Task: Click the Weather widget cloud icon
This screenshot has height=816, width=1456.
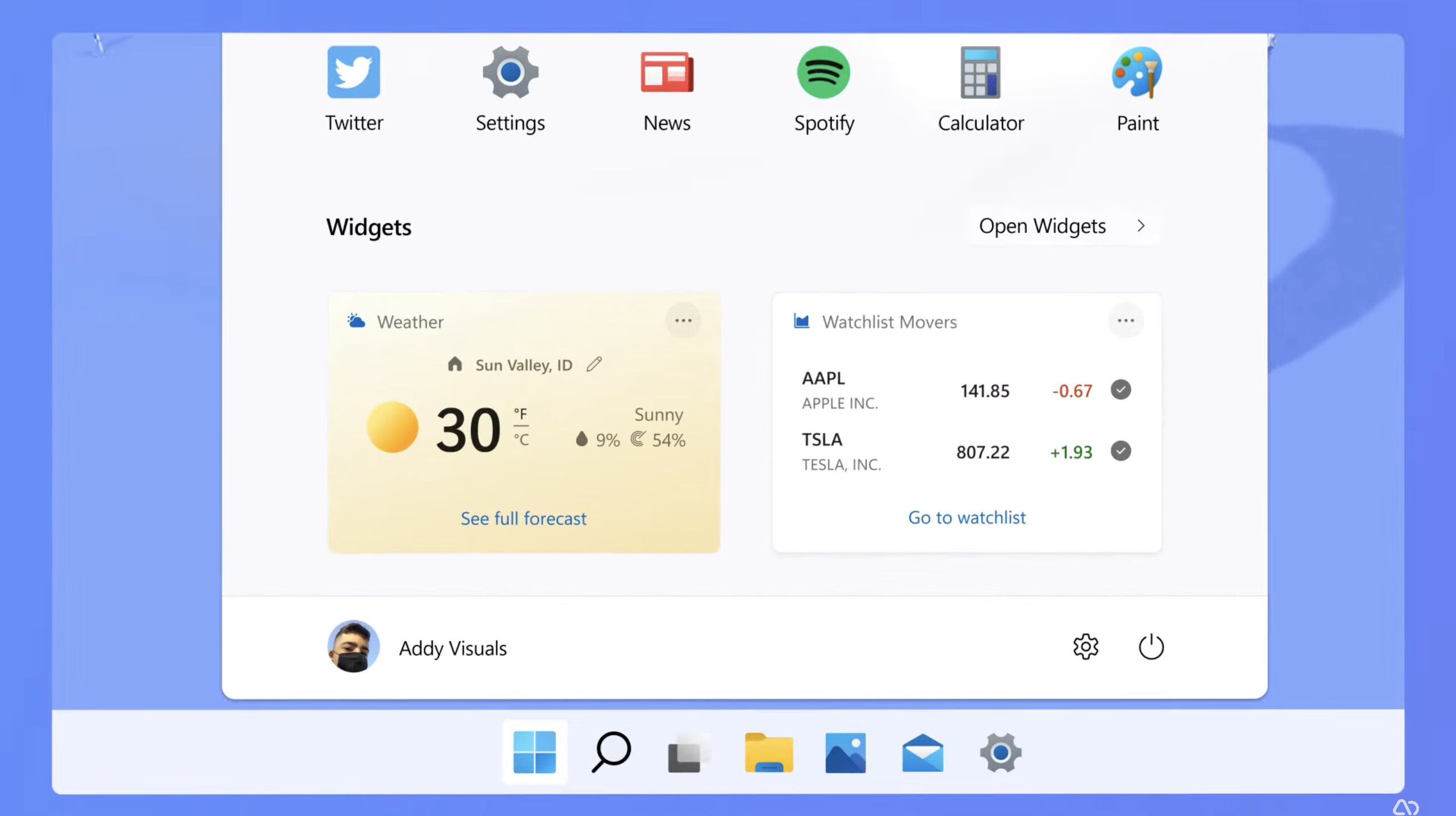Action: (x=356, y=322)
